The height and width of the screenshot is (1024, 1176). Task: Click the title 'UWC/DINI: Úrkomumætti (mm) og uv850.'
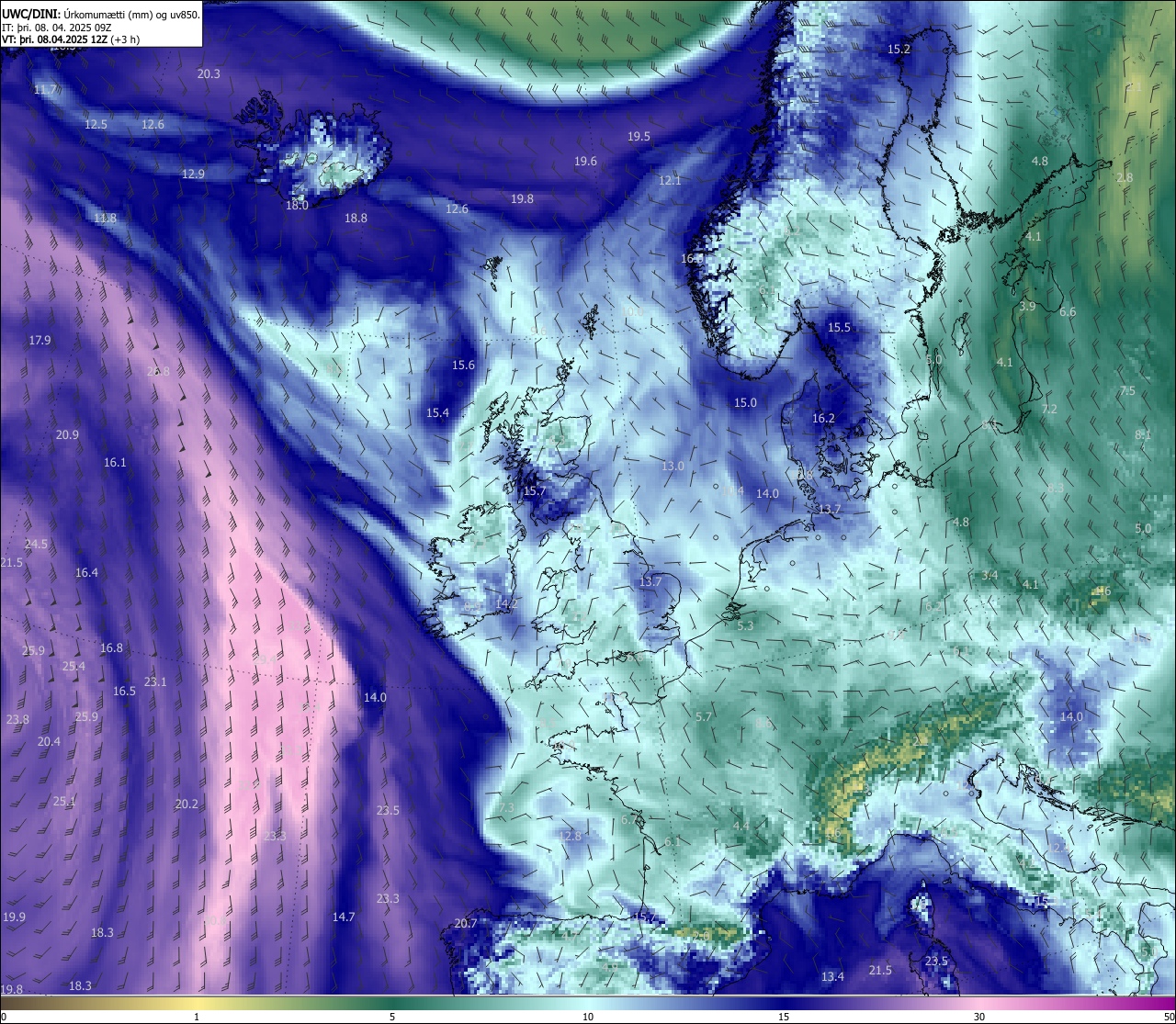coord(100,15)
